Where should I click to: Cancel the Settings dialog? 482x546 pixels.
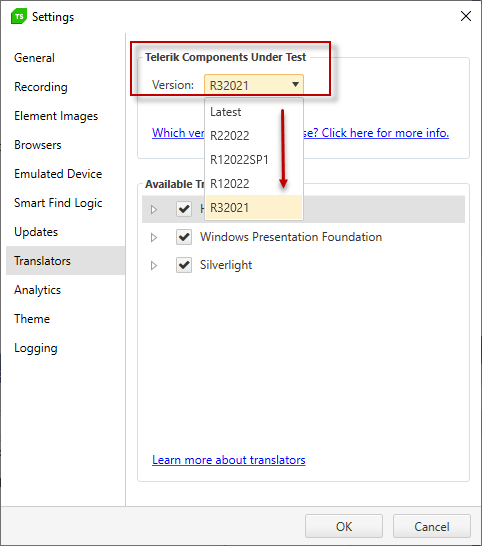click(x=432, y=526)
